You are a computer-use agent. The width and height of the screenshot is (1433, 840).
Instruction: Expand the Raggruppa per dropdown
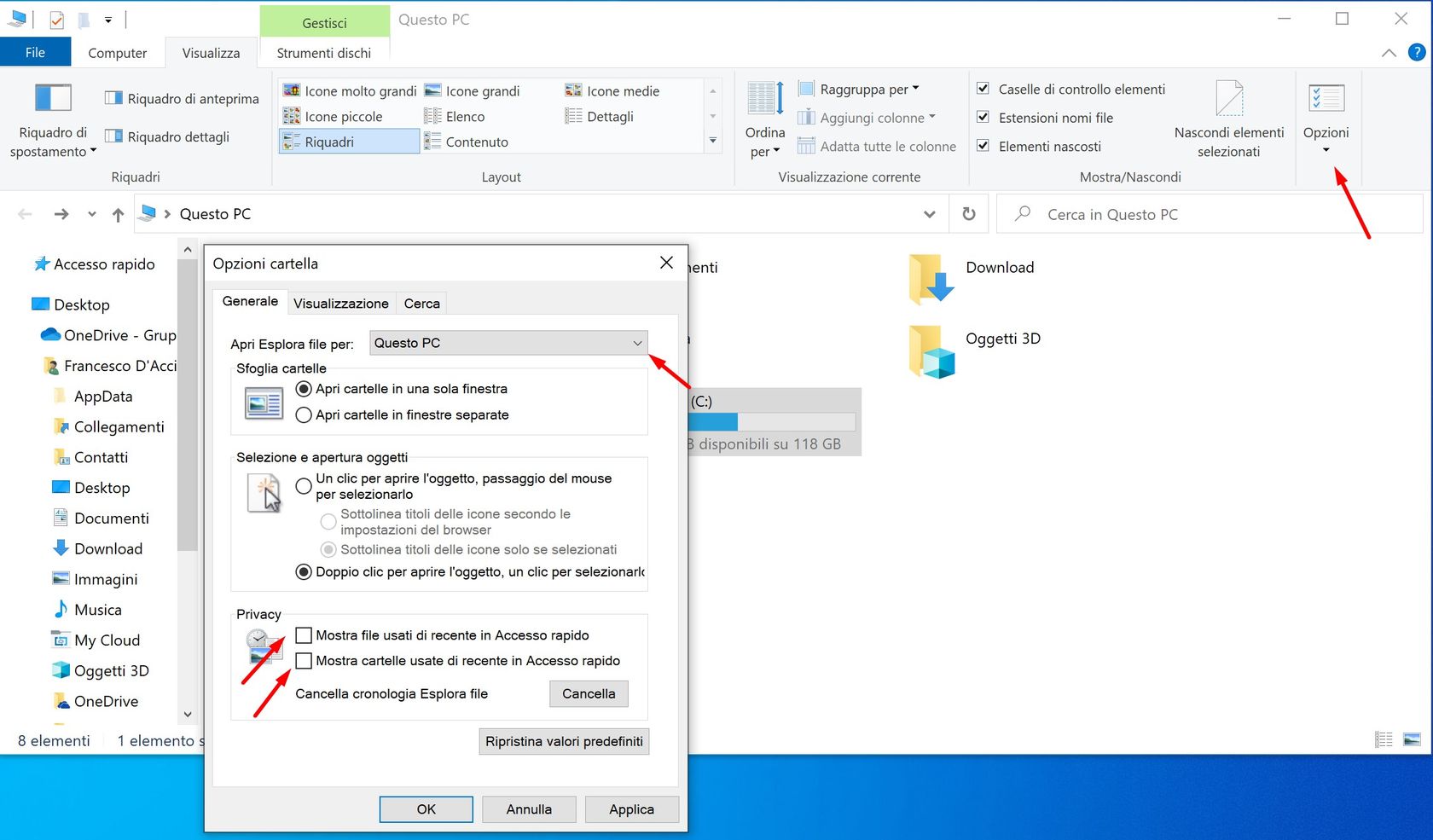coord(915,88)
